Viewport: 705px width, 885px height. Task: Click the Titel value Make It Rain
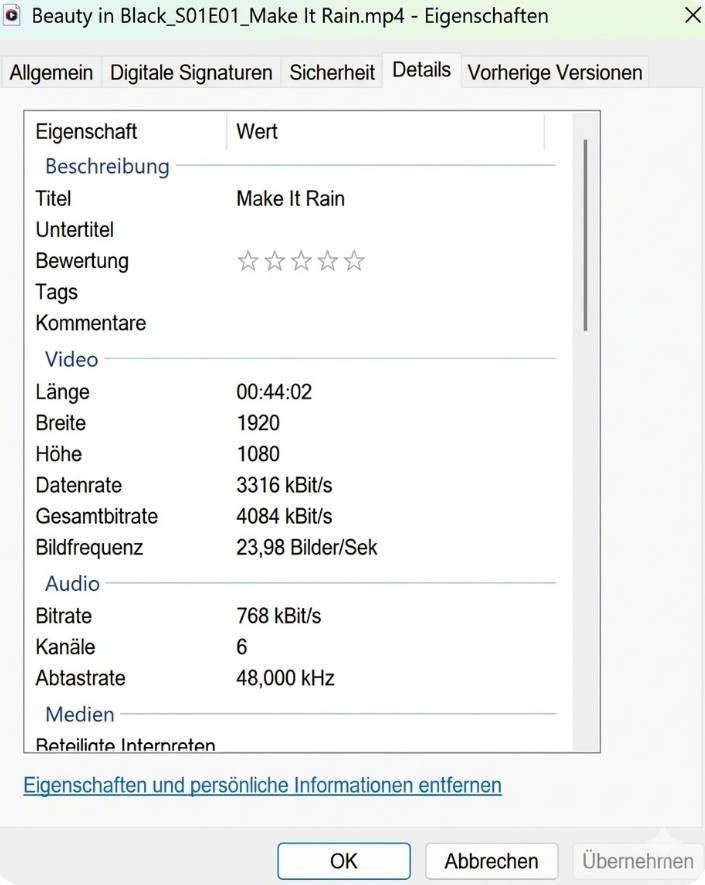pyautogui.click(x=290, y=199)
